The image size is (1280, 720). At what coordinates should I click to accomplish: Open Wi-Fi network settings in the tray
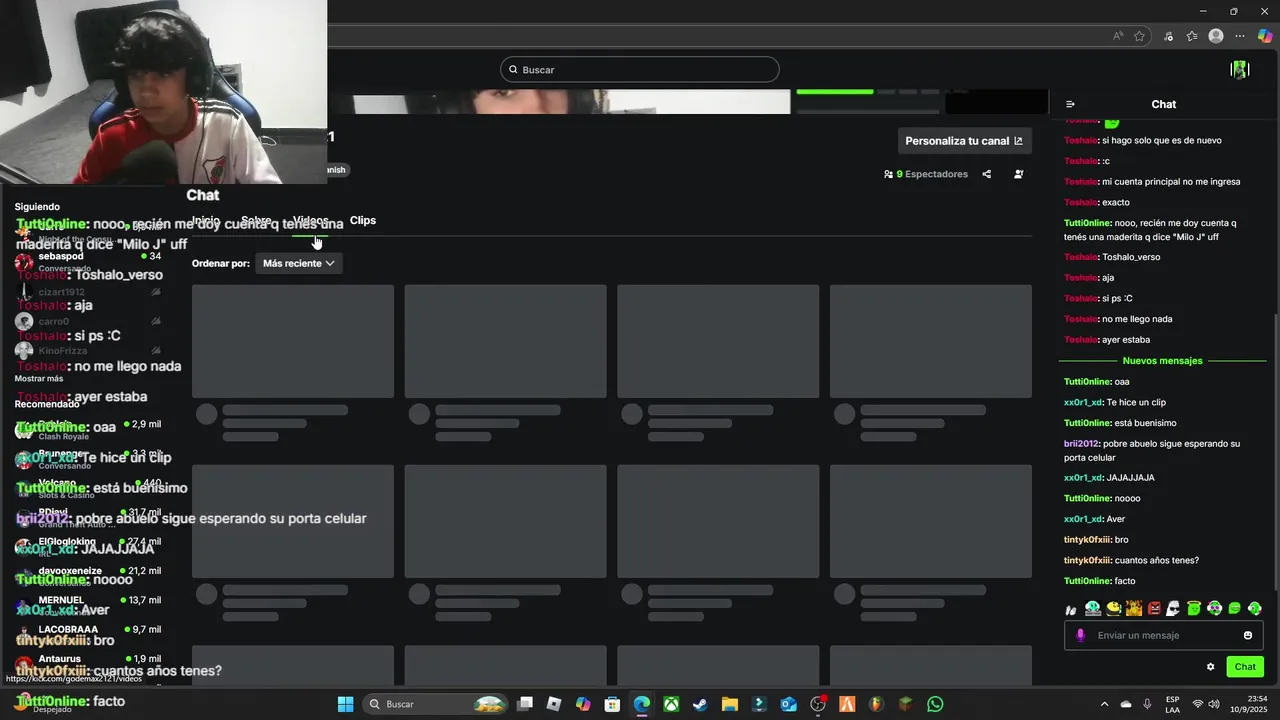1198,704
